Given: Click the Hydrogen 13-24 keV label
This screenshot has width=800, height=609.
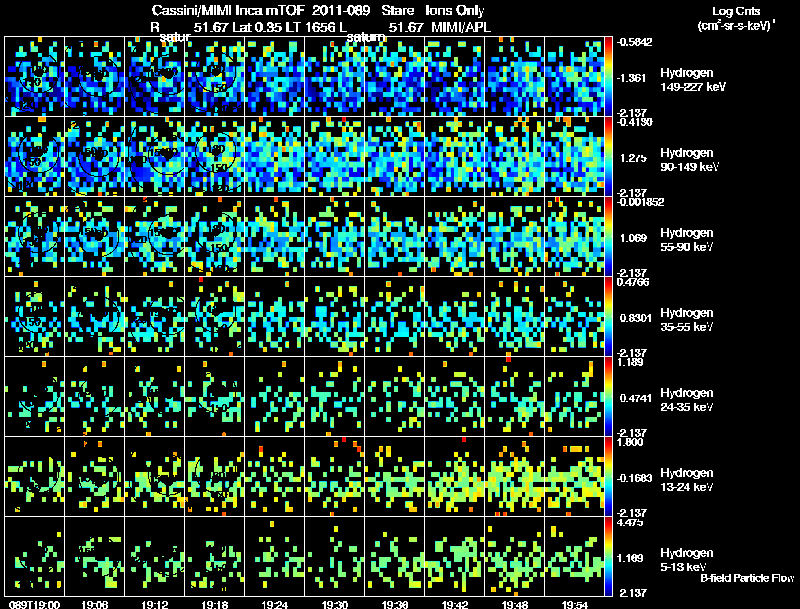Looking at the screenshot, I should 687,480.
